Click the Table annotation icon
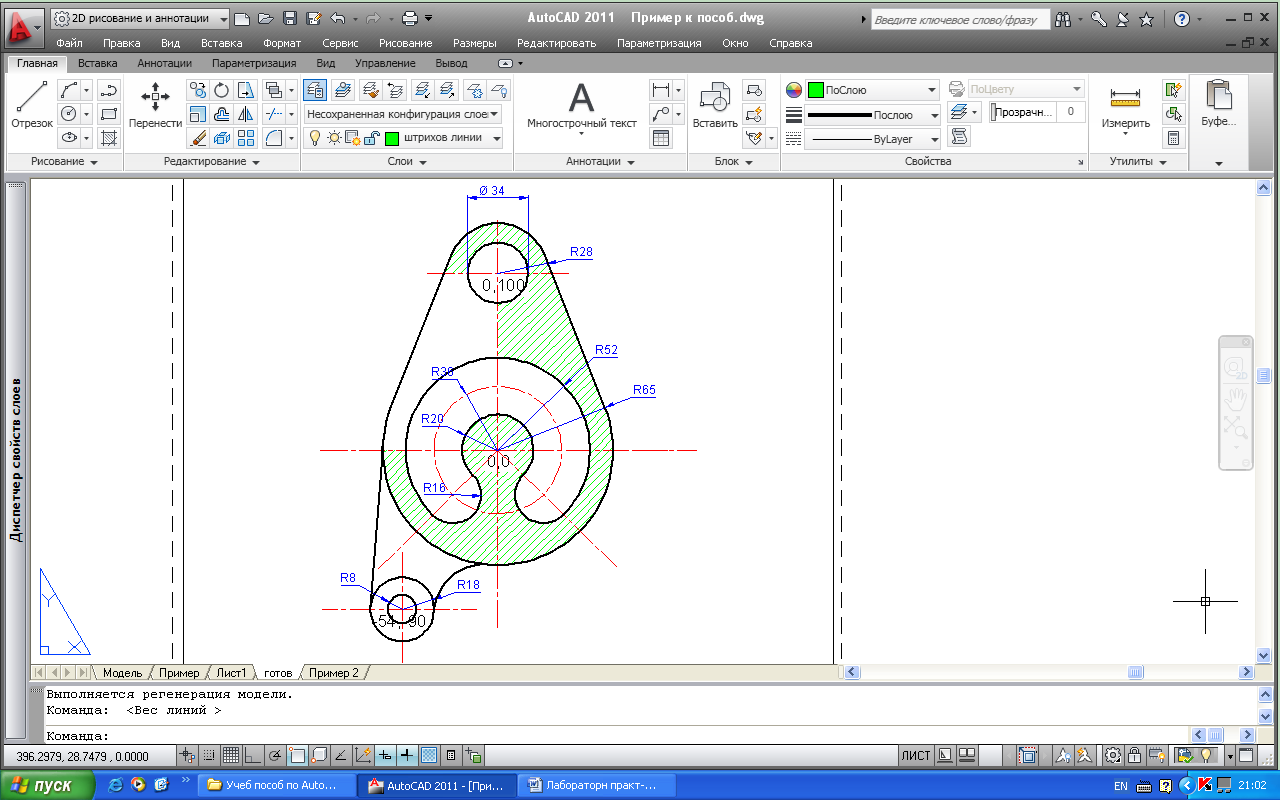 tap(661, 138)
